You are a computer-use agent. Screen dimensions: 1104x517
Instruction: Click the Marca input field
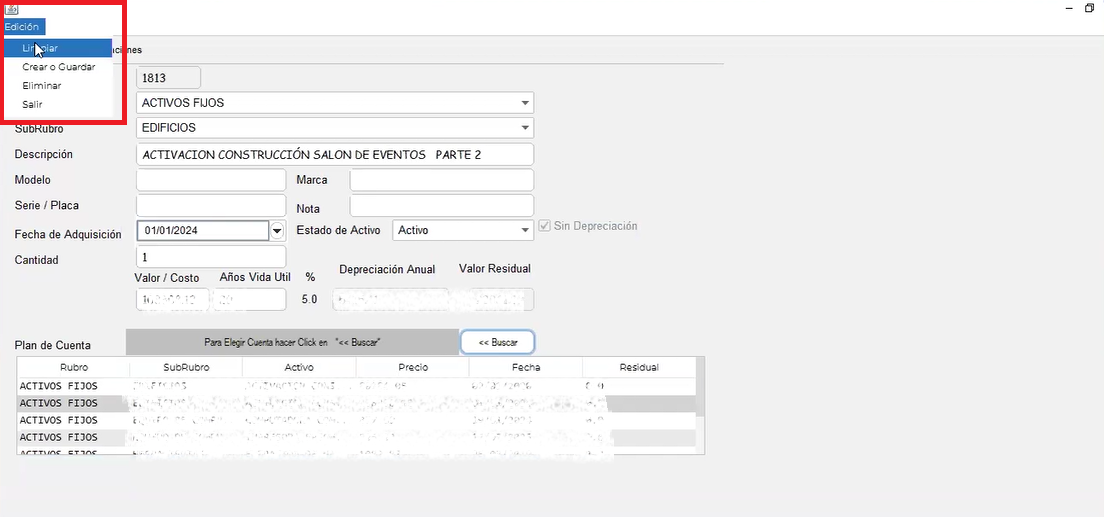point(441,180)
